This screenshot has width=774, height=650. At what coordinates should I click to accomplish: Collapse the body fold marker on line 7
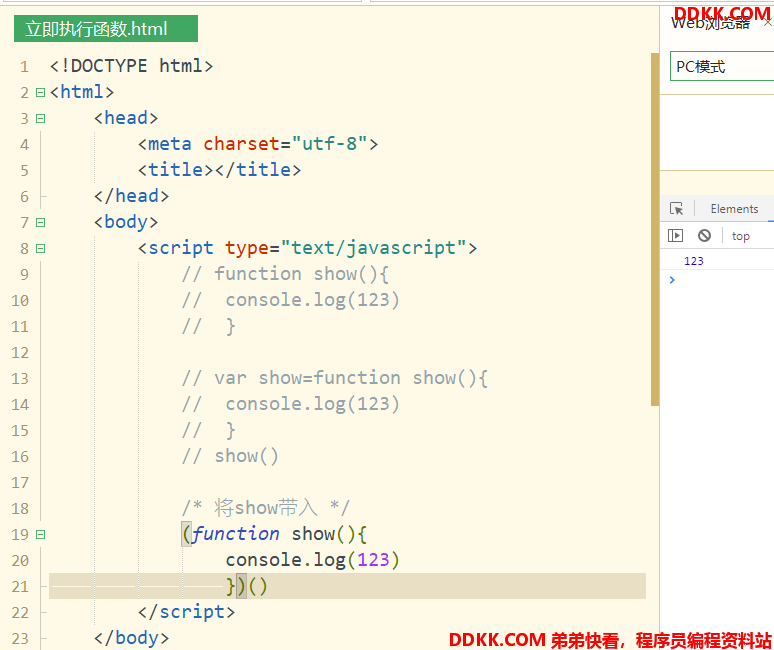pyautogui.click(x=40, y=223)
